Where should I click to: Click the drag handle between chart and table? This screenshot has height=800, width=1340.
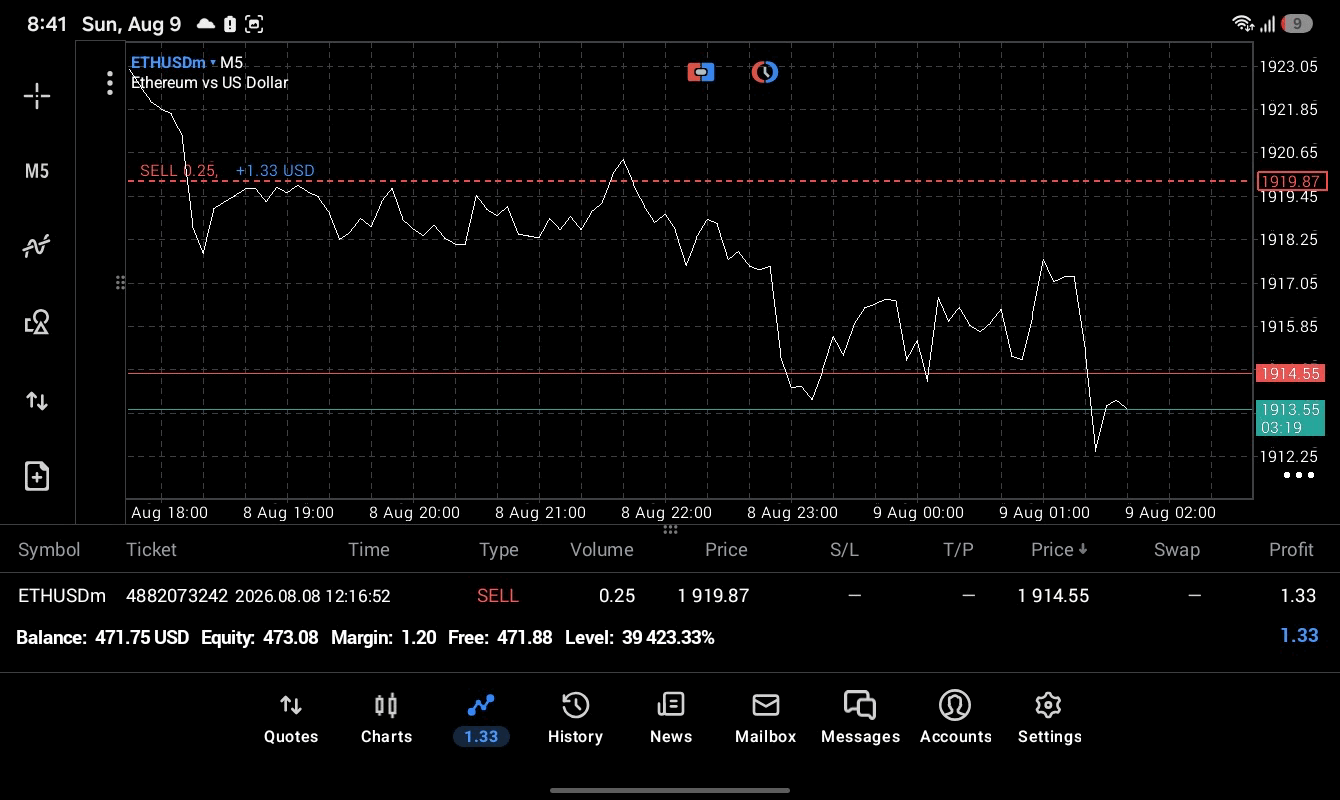pos(670,529)
